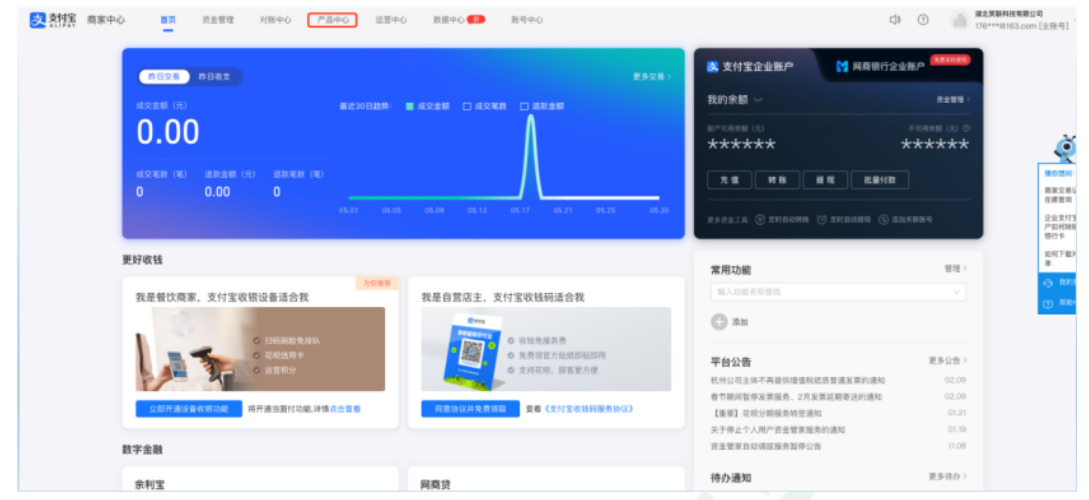This screenshot has width=1089, height=500.
Task: Click the 定时自动转账 clock icon
Action: point(760,219)
